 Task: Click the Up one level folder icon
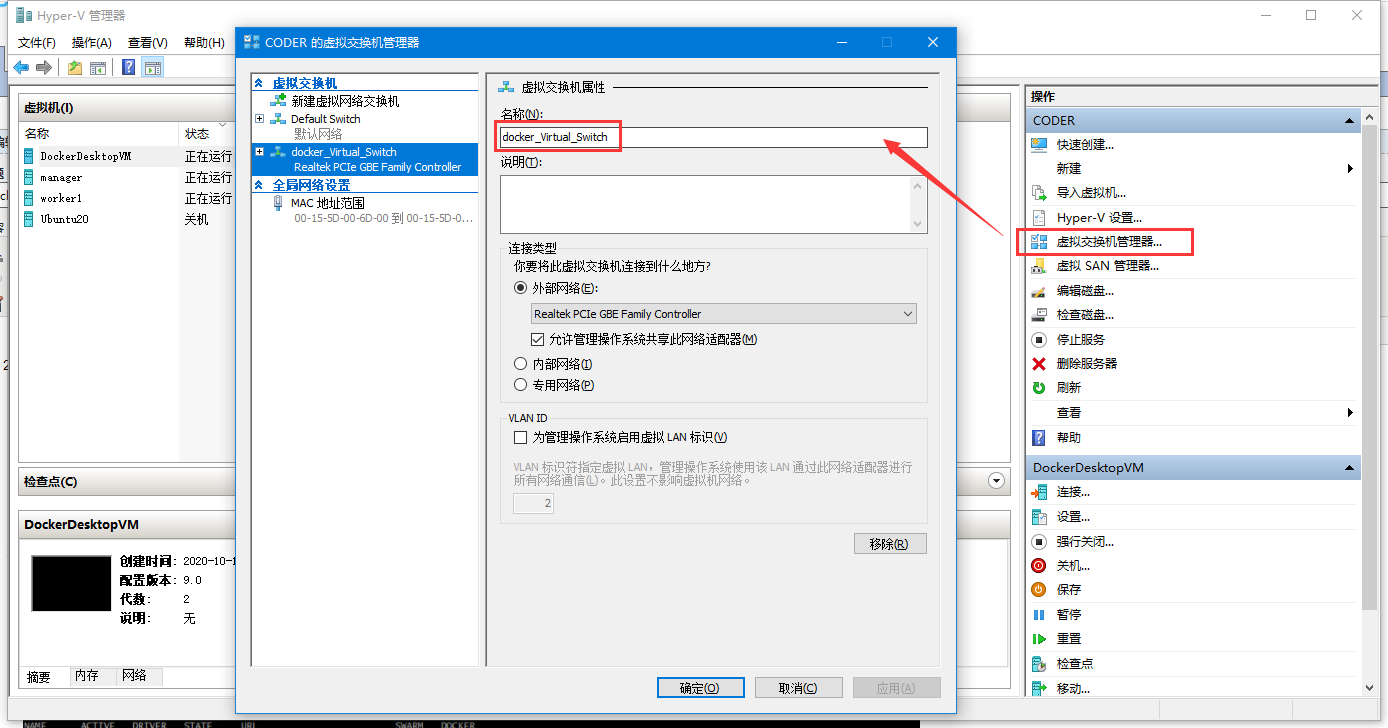coord(75,68)
